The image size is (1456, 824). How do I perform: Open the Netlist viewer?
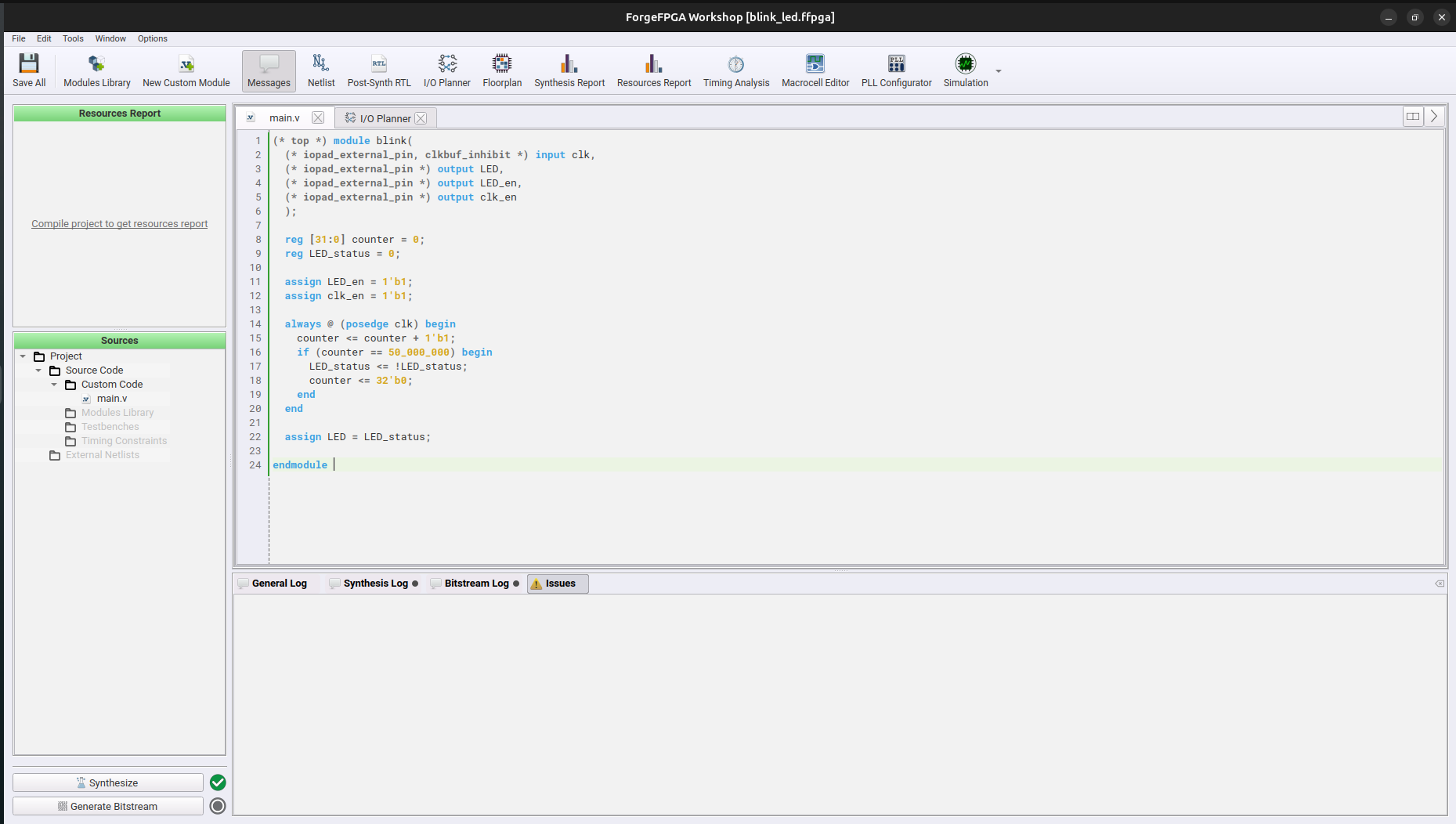coord(320,70)
